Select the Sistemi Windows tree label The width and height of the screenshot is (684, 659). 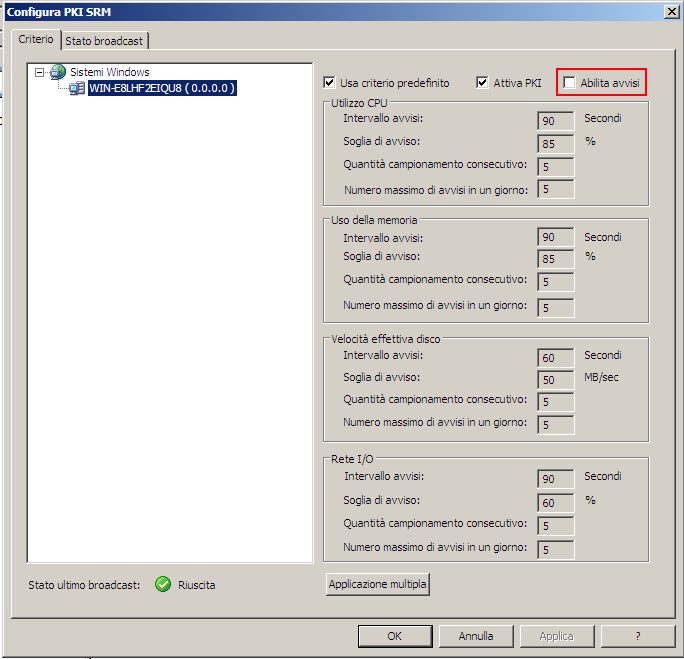point(109,72)
